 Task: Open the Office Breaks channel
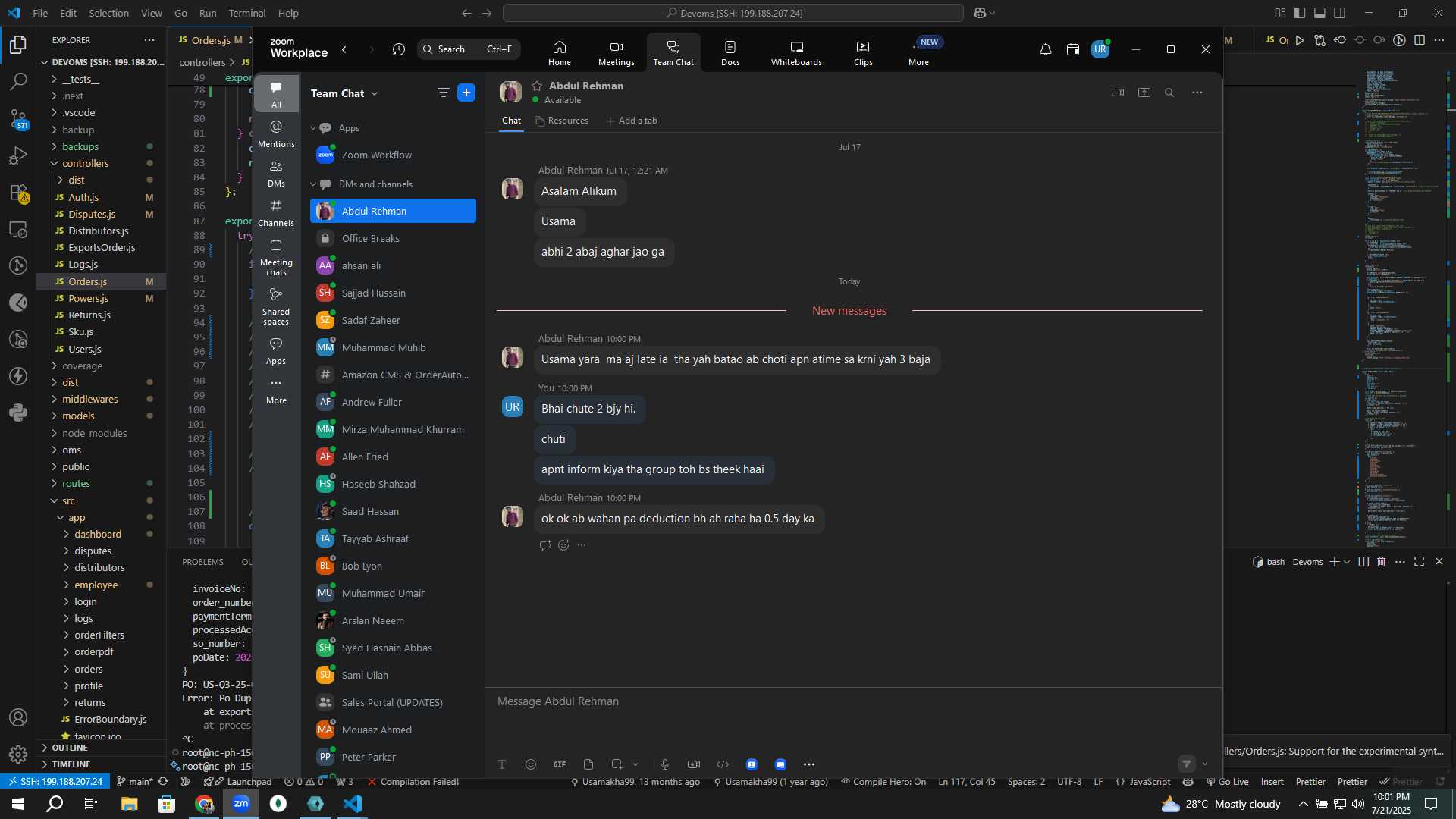click(393, 238)
